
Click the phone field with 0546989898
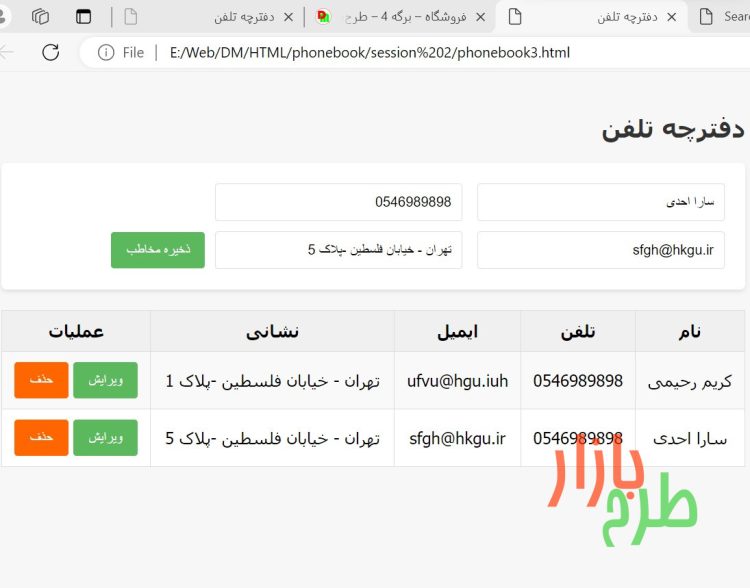pos(338,202)
